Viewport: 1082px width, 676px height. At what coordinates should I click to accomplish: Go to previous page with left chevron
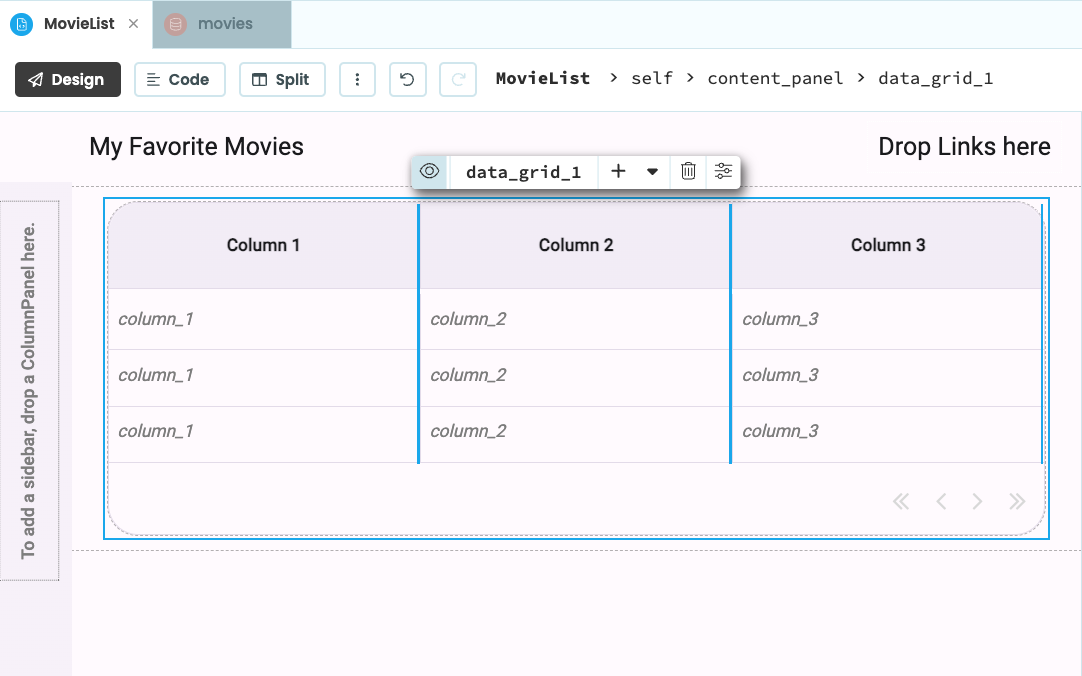pos(940,501)
